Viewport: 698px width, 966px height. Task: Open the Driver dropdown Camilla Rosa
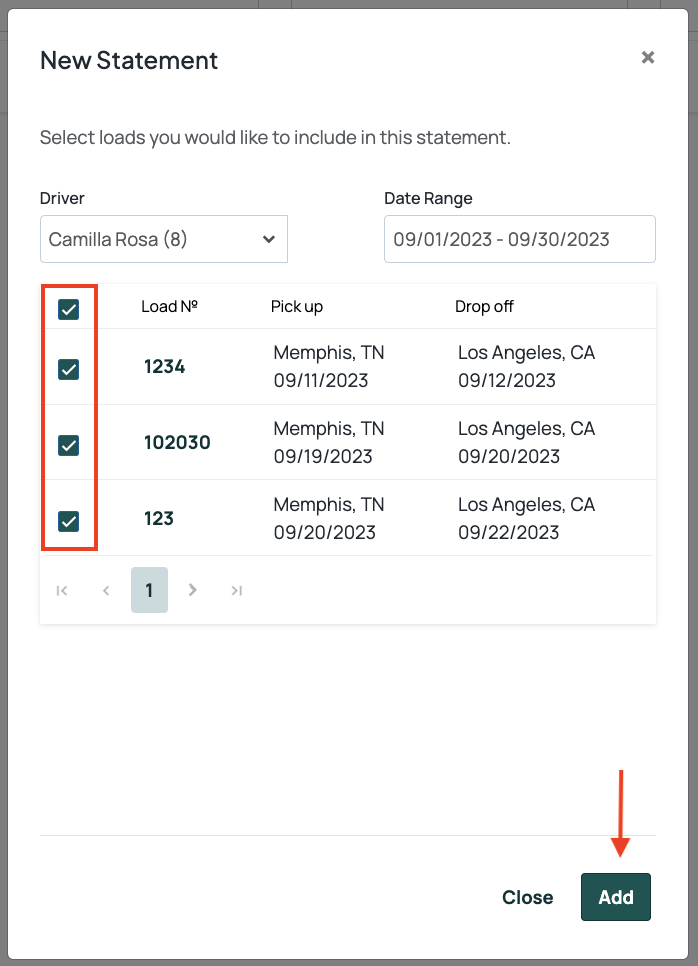(164, 239)
